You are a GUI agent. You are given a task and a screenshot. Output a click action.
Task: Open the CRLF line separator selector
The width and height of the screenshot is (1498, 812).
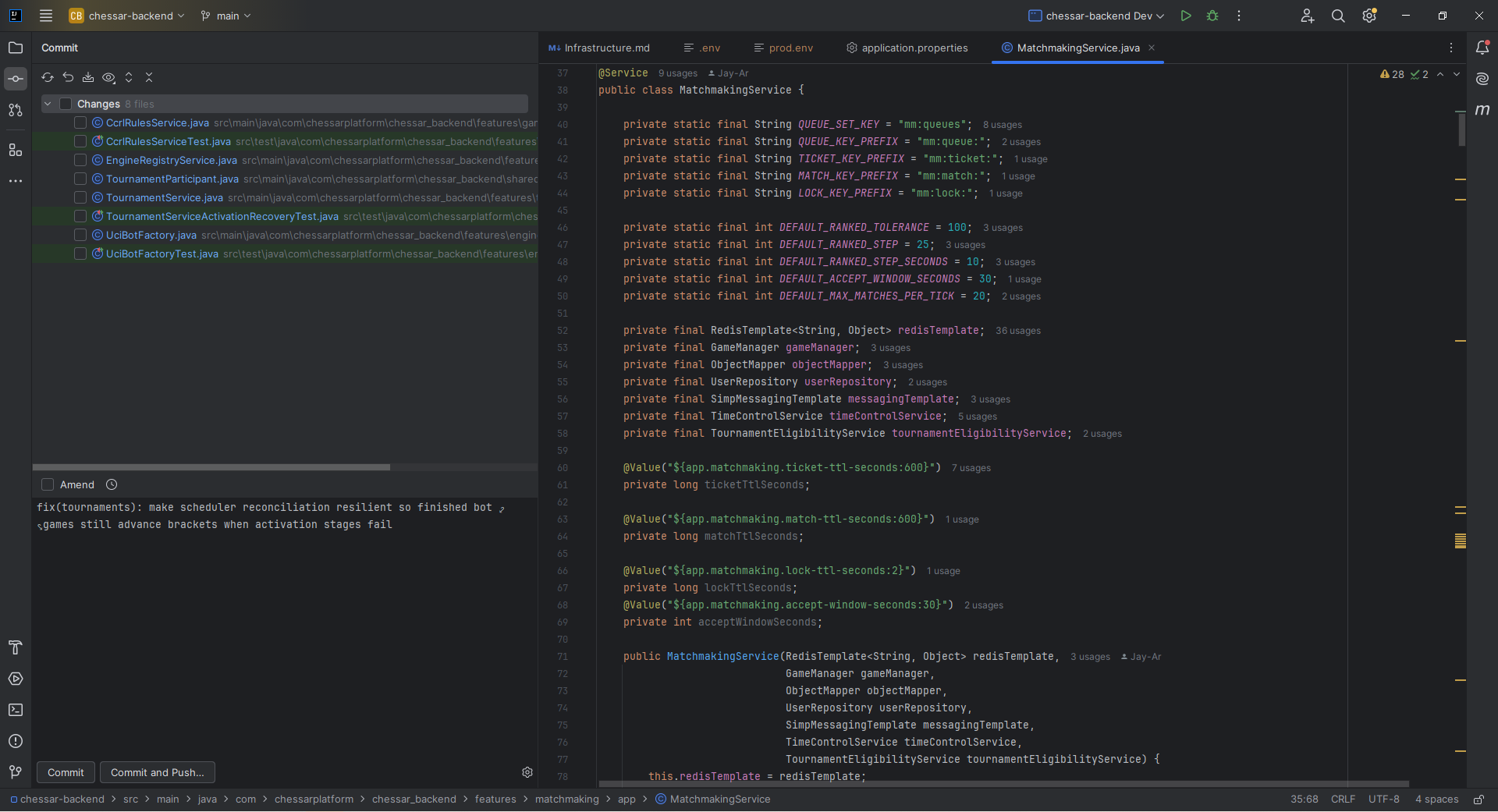(1343, 800)
